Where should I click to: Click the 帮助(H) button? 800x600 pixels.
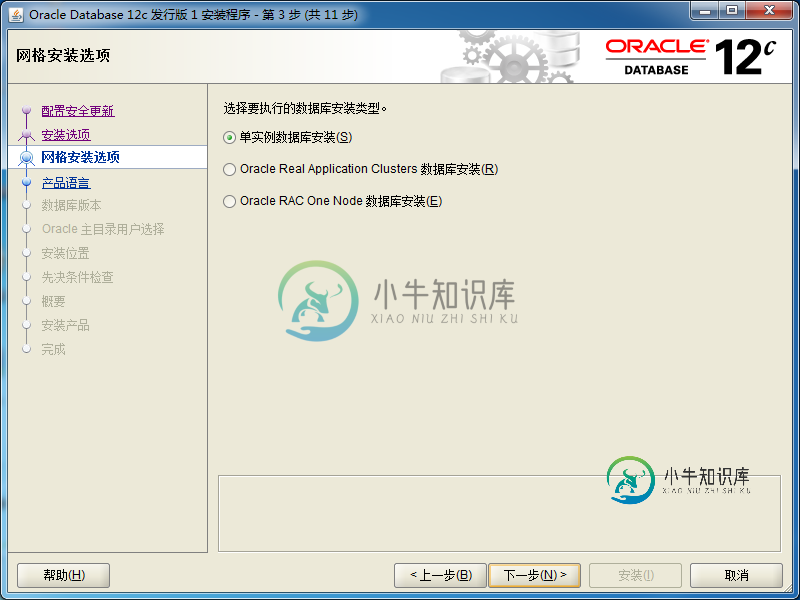[x=64, y=576]
